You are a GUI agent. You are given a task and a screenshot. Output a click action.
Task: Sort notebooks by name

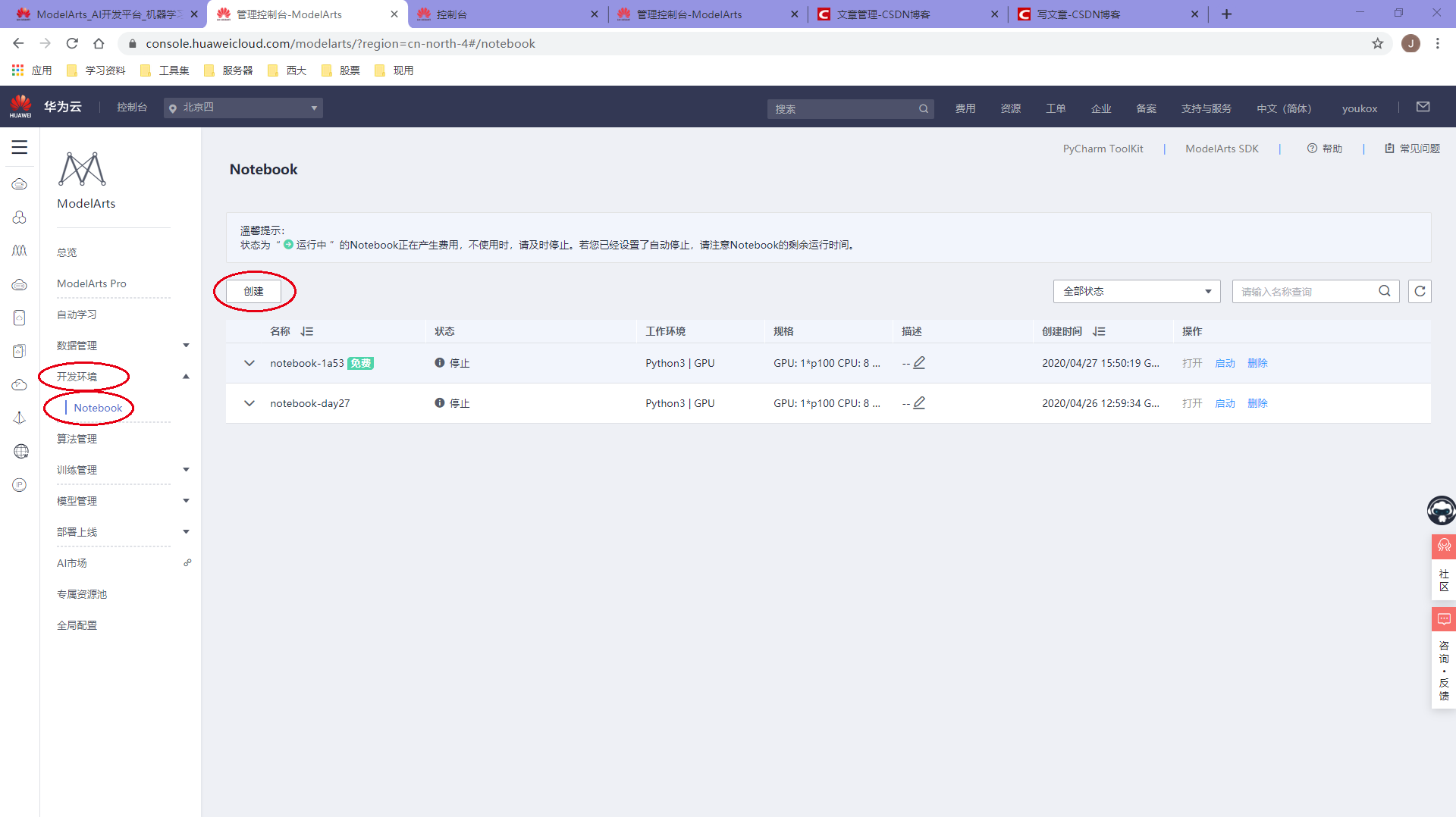click(x=307, y=331)
